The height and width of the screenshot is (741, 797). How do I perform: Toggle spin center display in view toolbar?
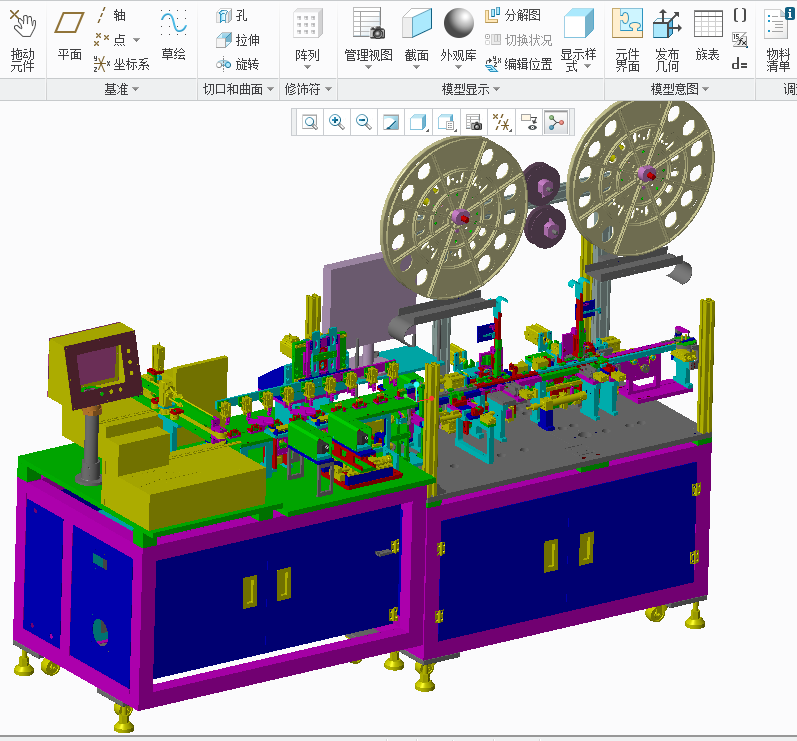click(556, 123)
